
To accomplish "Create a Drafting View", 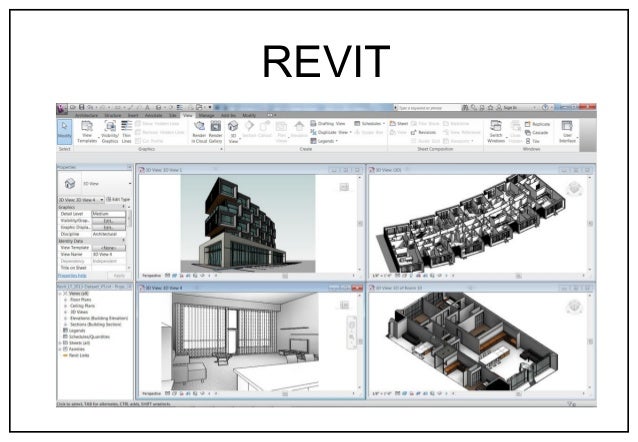I will pos(328,123).
